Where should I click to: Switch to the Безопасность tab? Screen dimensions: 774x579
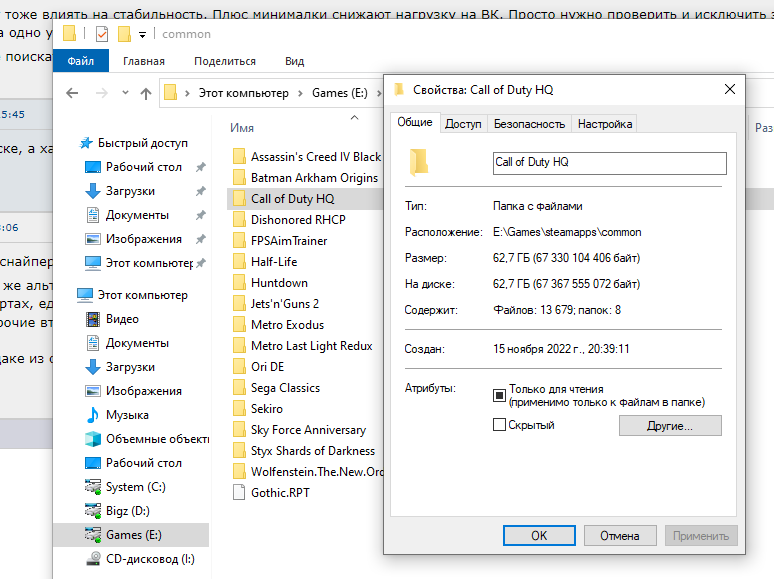[529, 124]
